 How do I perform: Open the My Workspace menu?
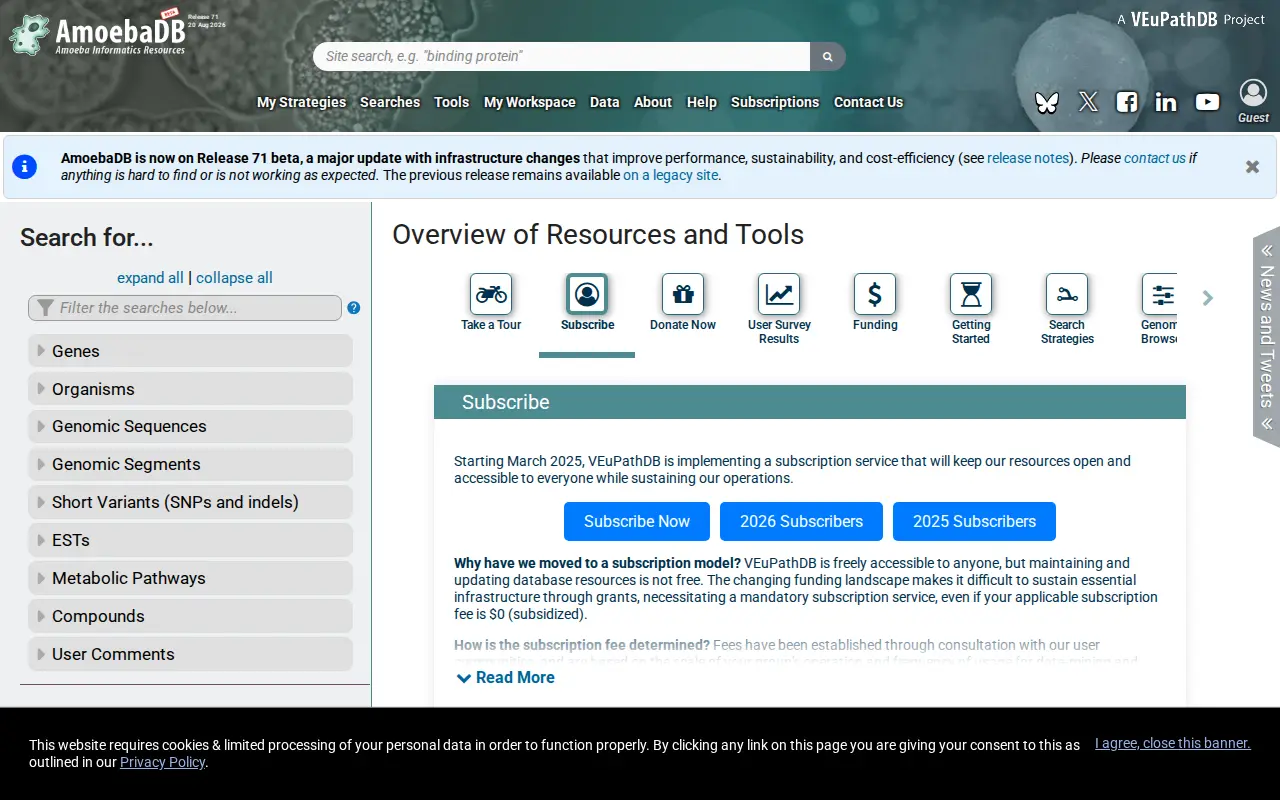tap(529, 102)
